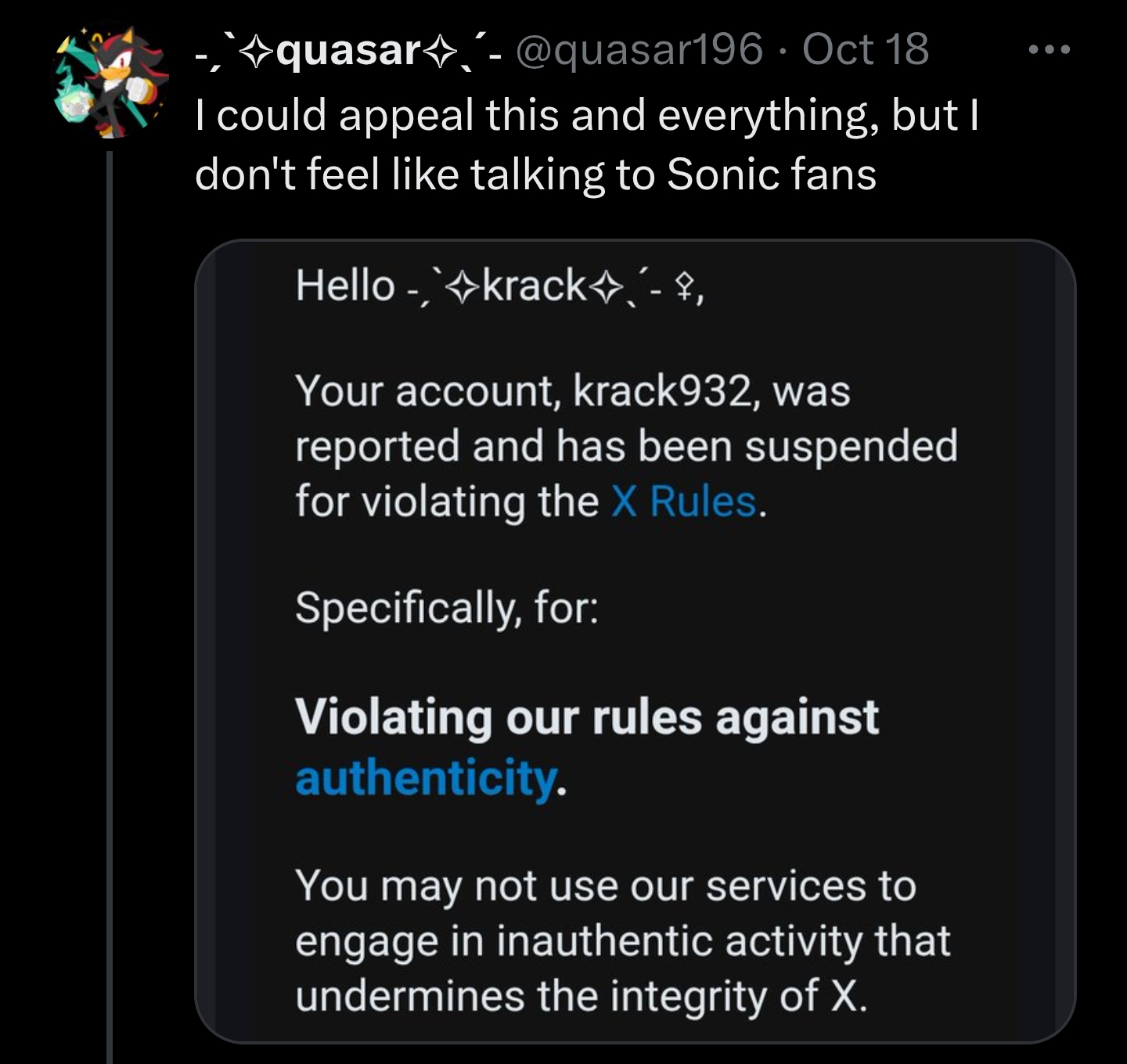Click the blue X Rules link
The image size is (1127, 1064).
pos(685,501)
